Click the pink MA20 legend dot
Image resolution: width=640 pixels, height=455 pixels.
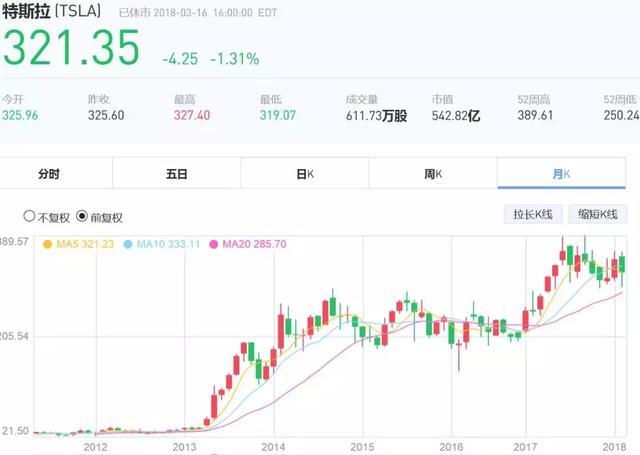coord(213,244)
